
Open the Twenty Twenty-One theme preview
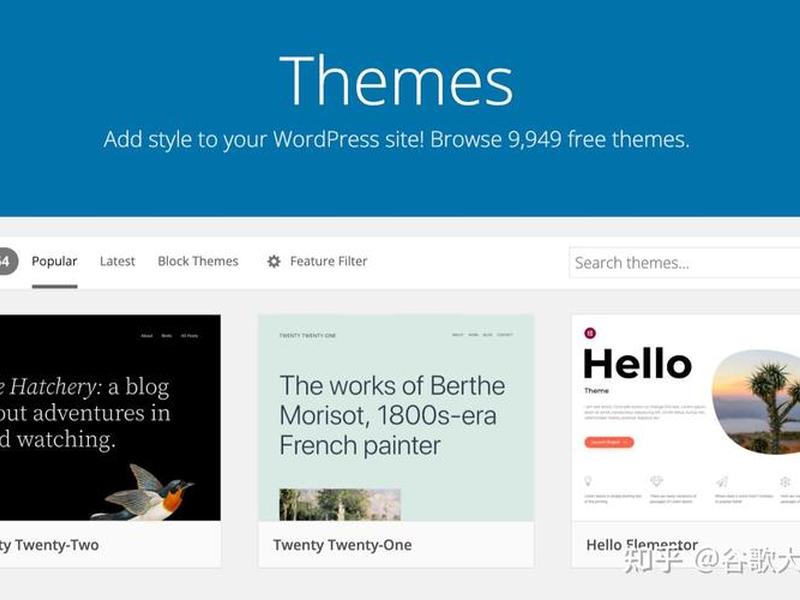[x=396, y=418]
